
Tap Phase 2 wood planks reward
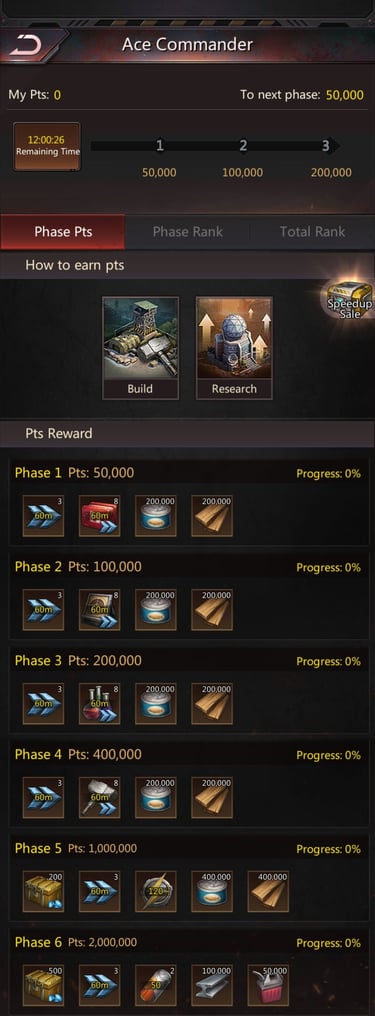tap(212, 610)
